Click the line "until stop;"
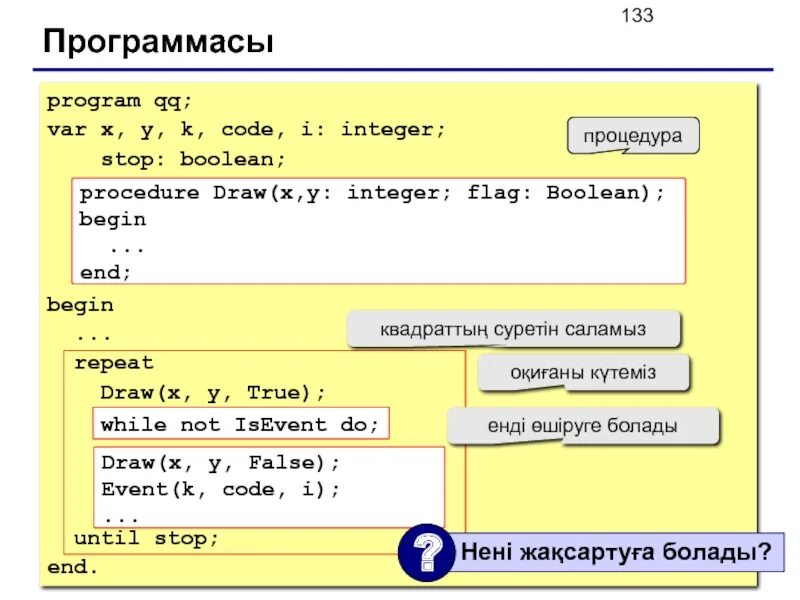 pyautogui.click(x=146, y=538)
